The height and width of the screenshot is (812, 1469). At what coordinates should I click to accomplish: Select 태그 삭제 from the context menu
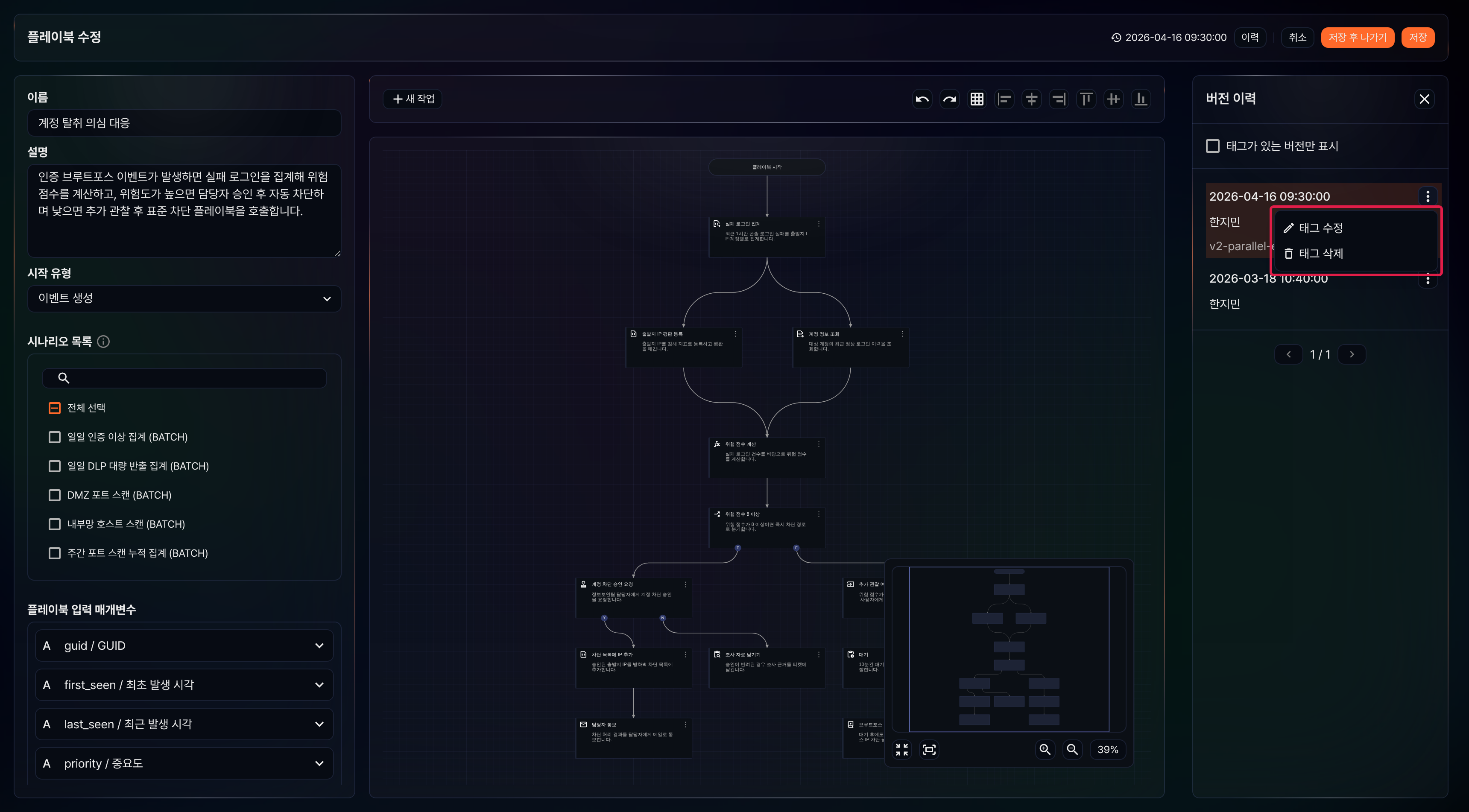1356,254
